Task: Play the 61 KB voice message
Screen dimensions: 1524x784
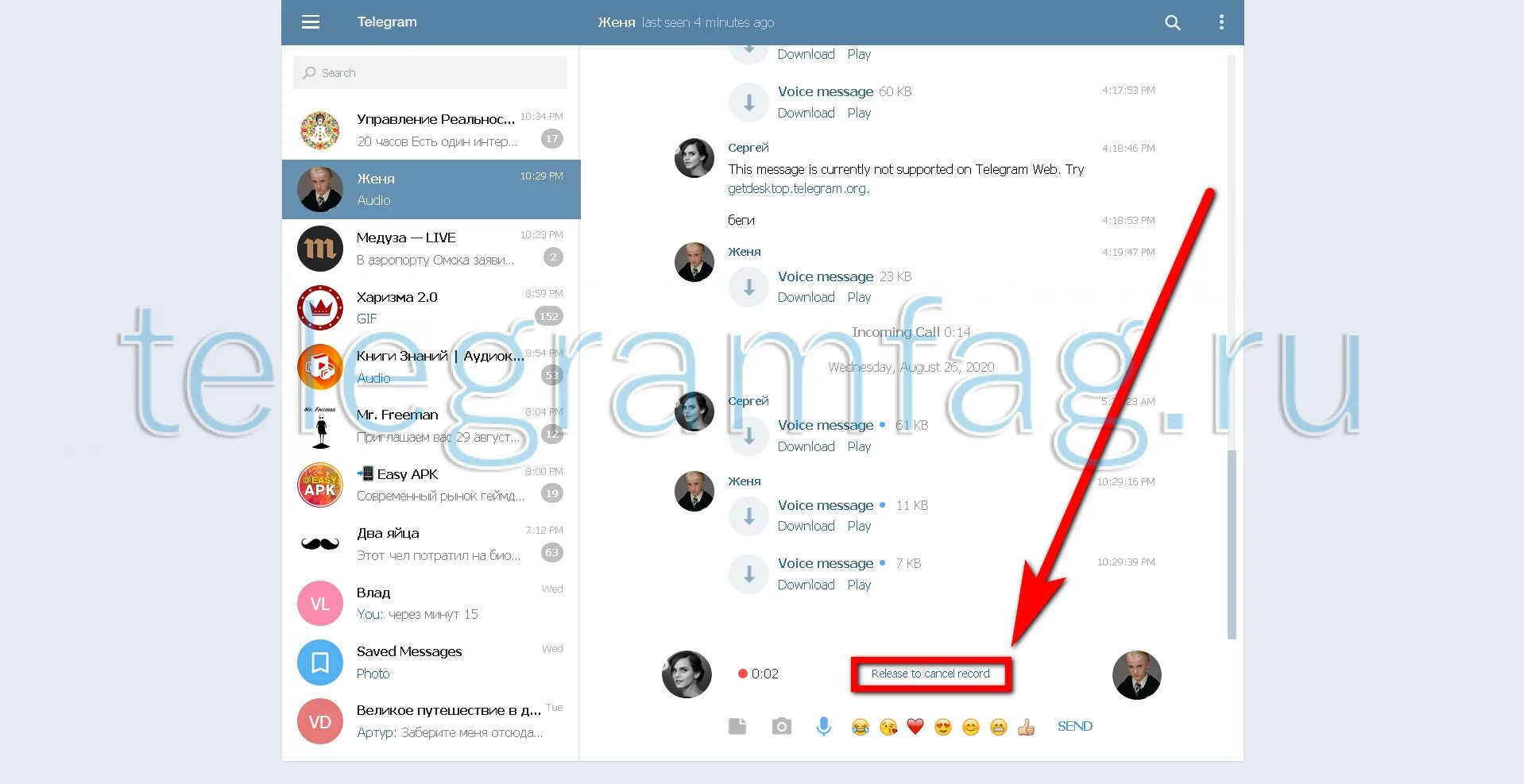Action: (x=859, y=446)
